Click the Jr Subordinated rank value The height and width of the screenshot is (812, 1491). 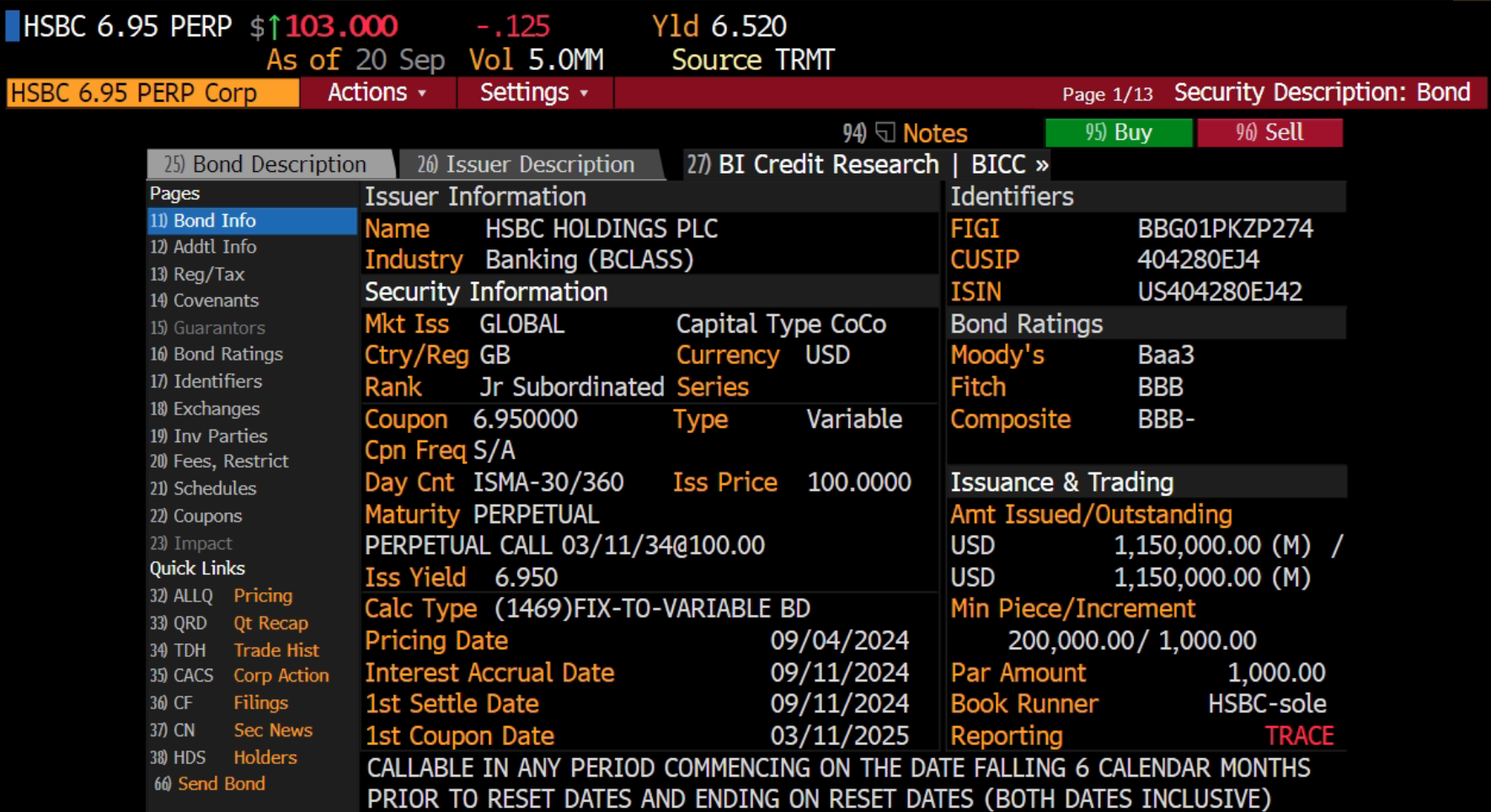point(572,387)
